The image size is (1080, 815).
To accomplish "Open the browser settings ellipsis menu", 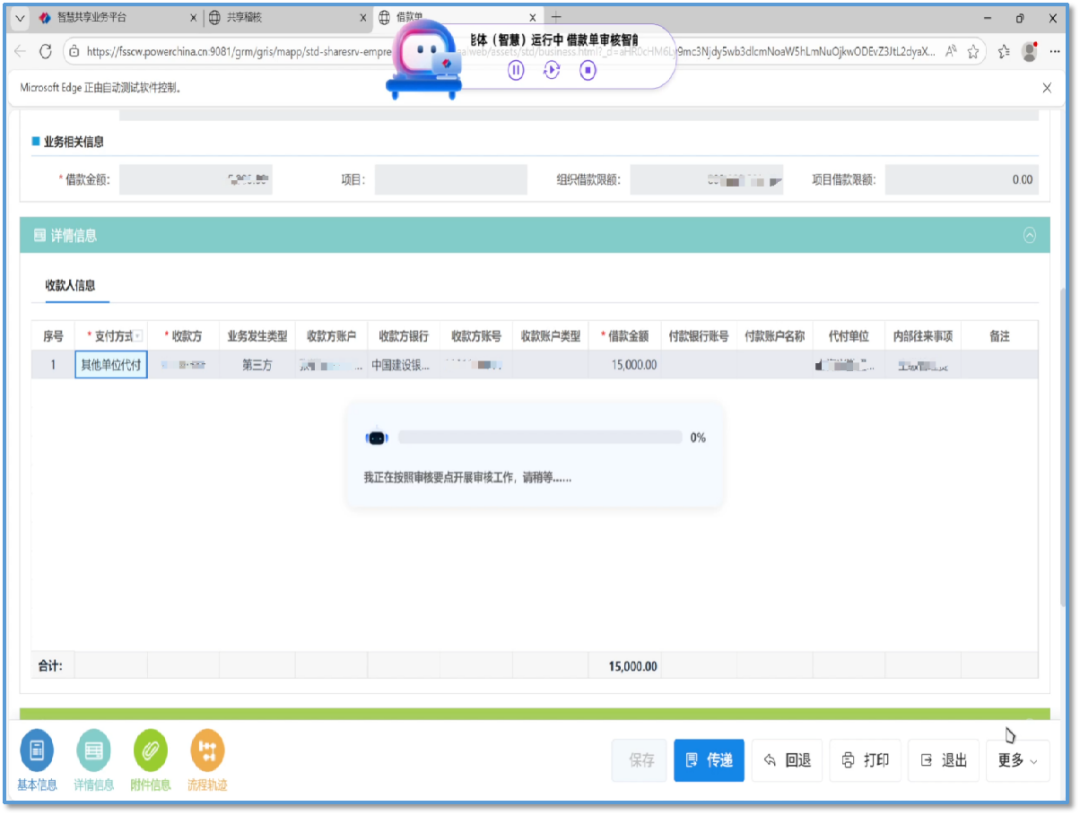I will tap(1055, 52).
